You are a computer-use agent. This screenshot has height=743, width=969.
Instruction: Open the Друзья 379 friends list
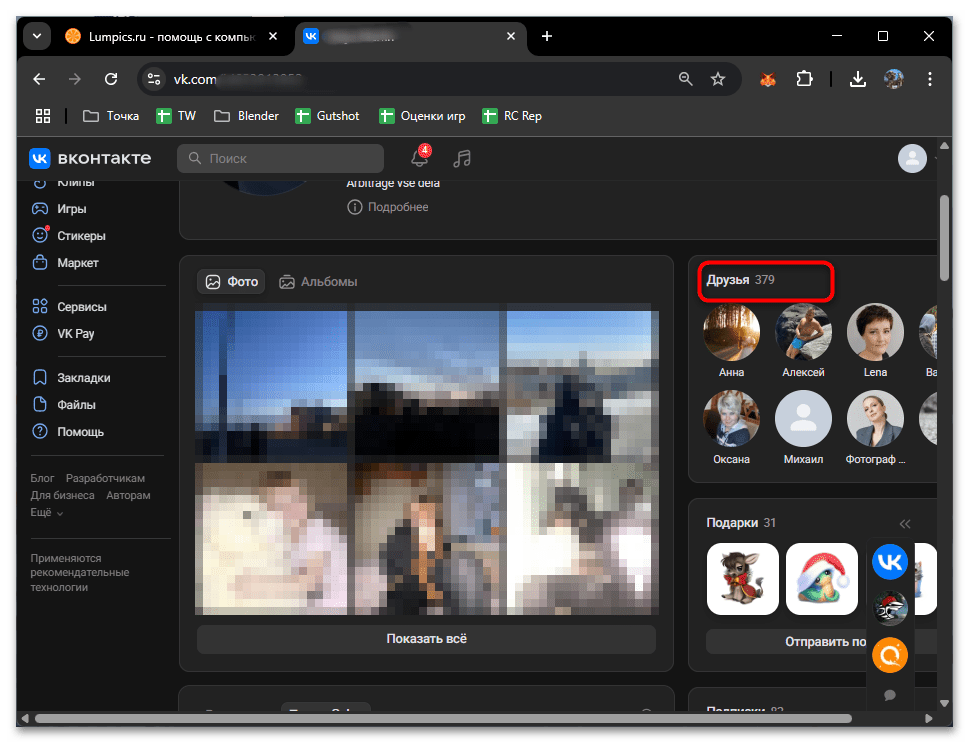740,280
